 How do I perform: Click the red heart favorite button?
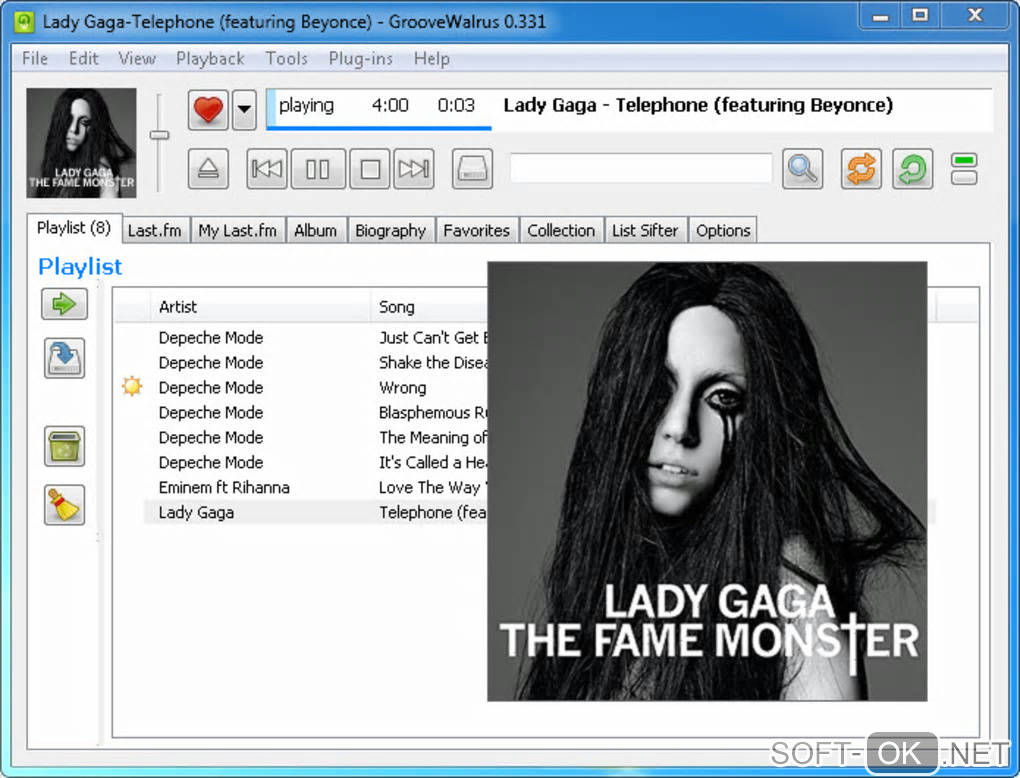208,109
